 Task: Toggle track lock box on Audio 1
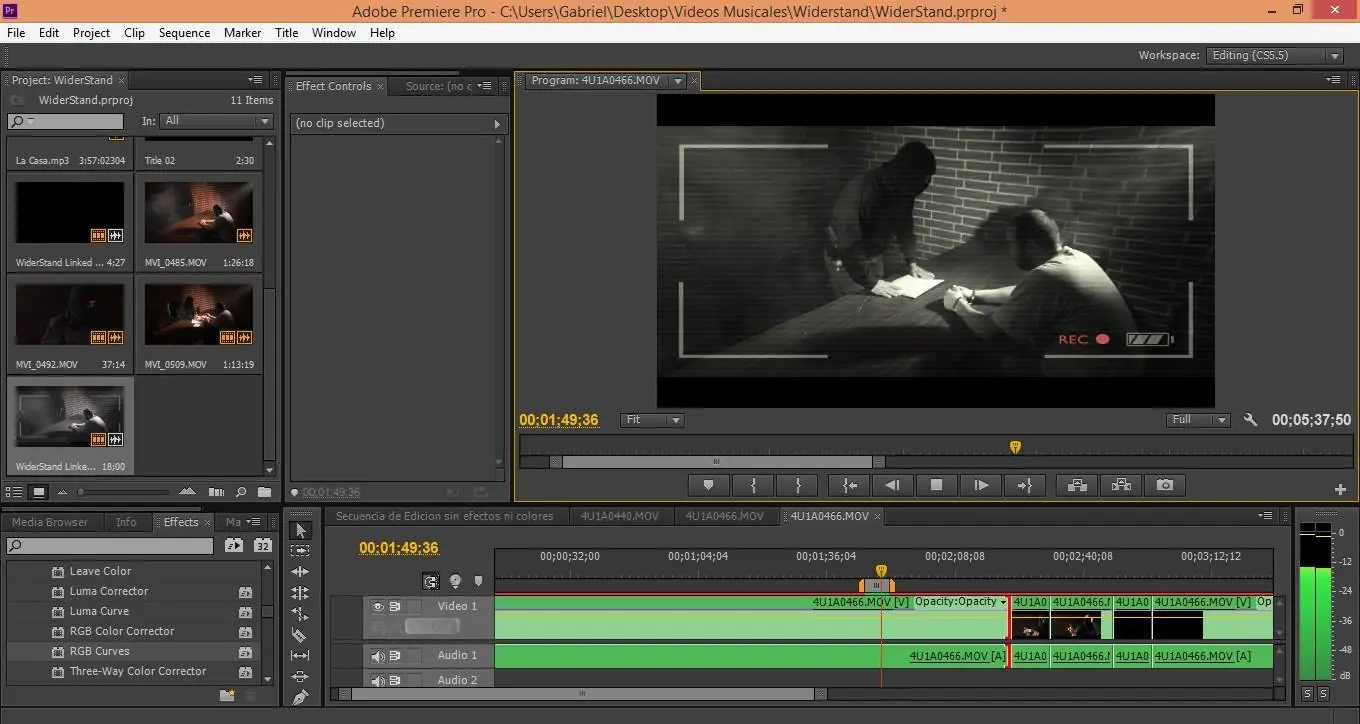(x=414, y=656)
